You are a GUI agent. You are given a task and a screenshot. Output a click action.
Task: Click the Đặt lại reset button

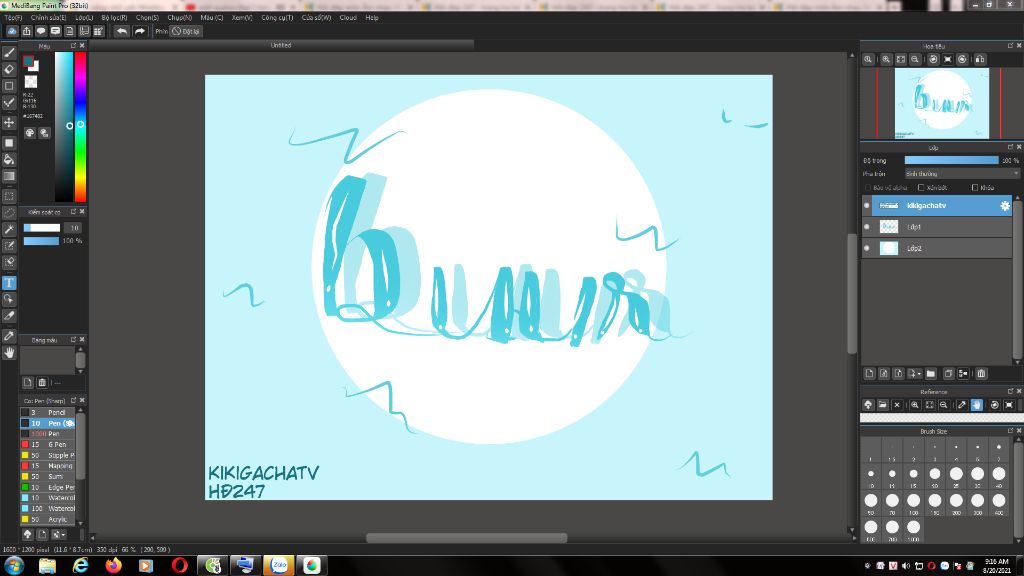[186, 31]
